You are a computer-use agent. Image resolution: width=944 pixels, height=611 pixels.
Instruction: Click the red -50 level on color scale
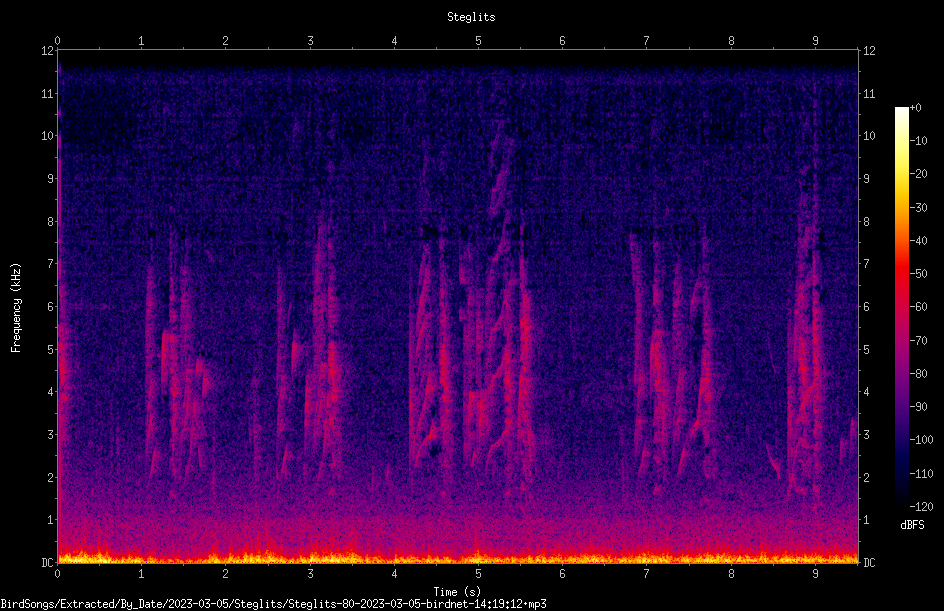[x=901, y=273]
